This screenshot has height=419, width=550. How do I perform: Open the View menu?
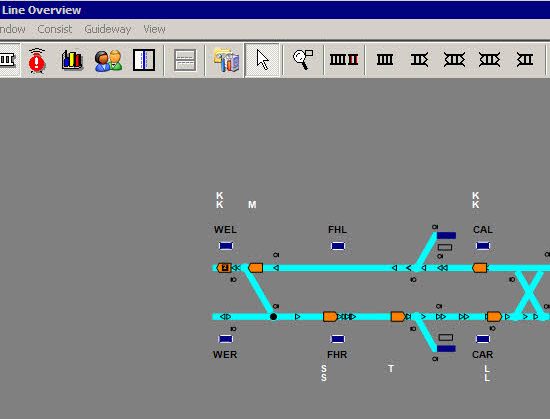[154, 29]
